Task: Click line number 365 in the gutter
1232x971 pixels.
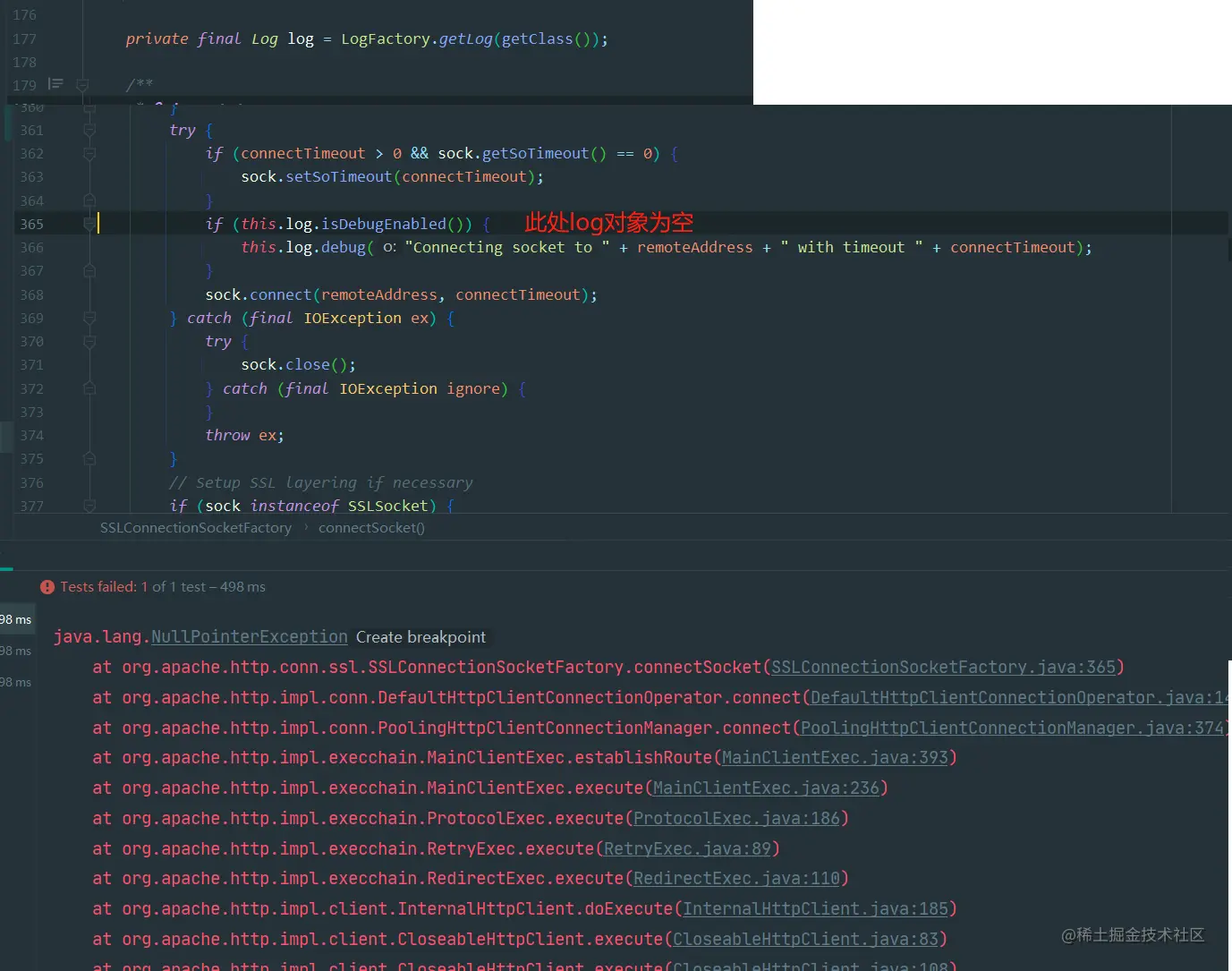Action: click(x=32, y=224)
